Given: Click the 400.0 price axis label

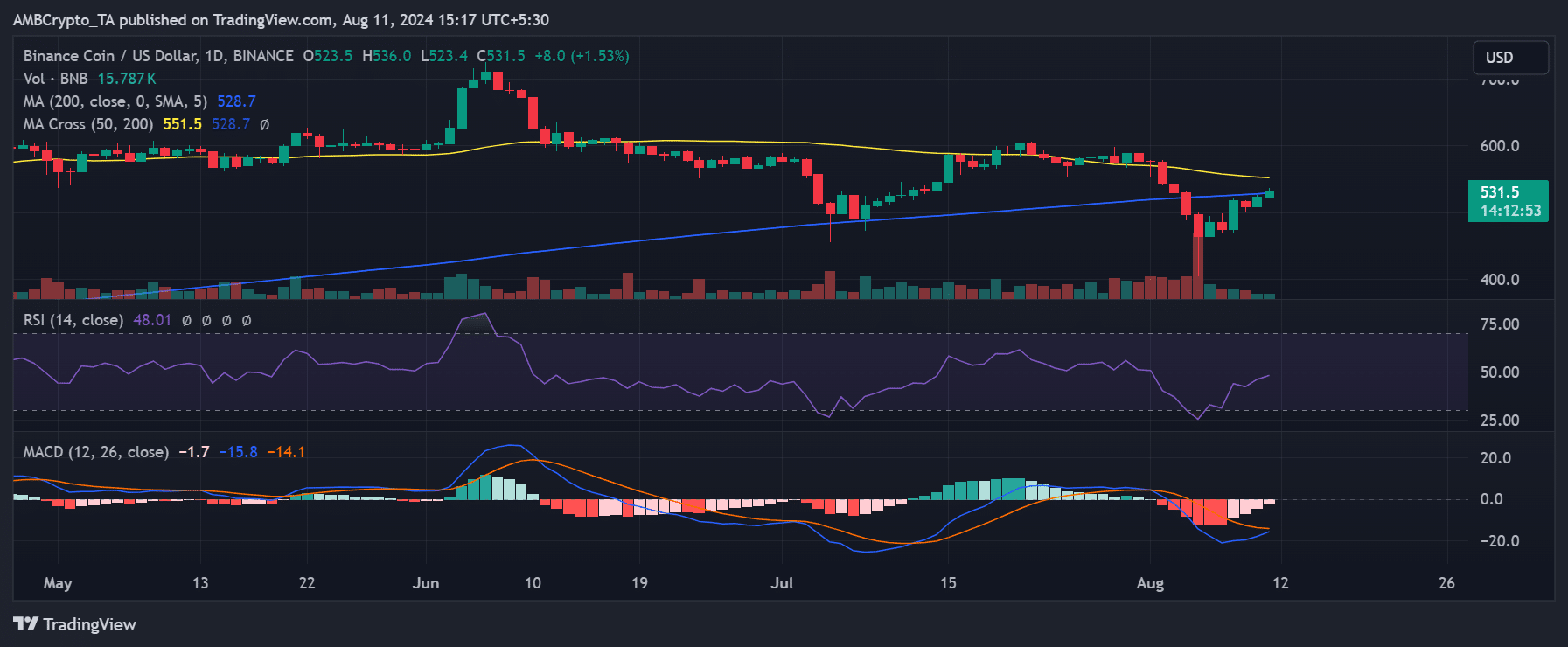Looking at the screenshot, I should tap(1499, 280).
